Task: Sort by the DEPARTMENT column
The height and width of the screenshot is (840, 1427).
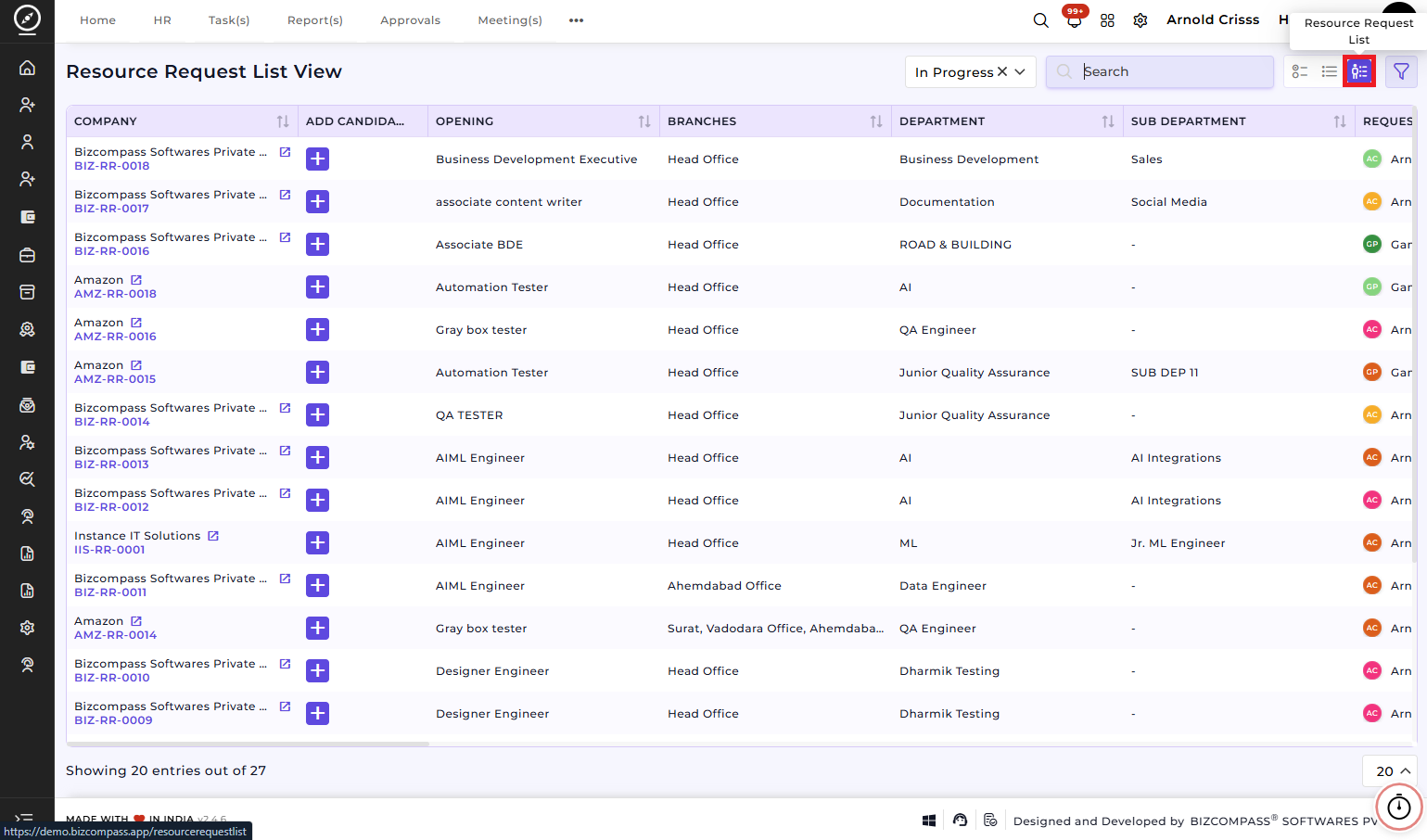Action: click(1108, 121)
